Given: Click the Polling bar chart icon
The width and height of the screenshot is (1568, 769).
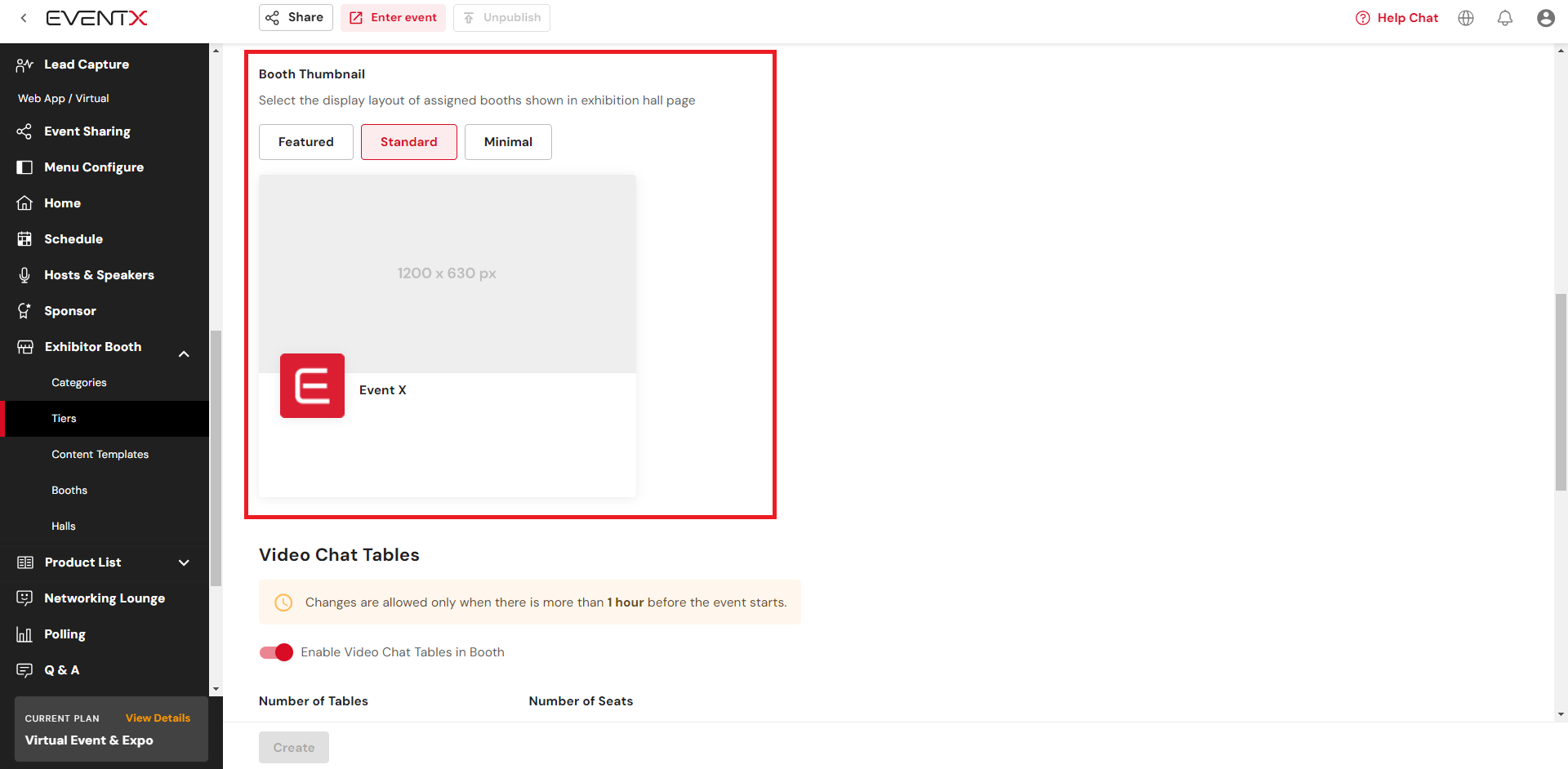Looking at the screenshot, I should (24, 634).
